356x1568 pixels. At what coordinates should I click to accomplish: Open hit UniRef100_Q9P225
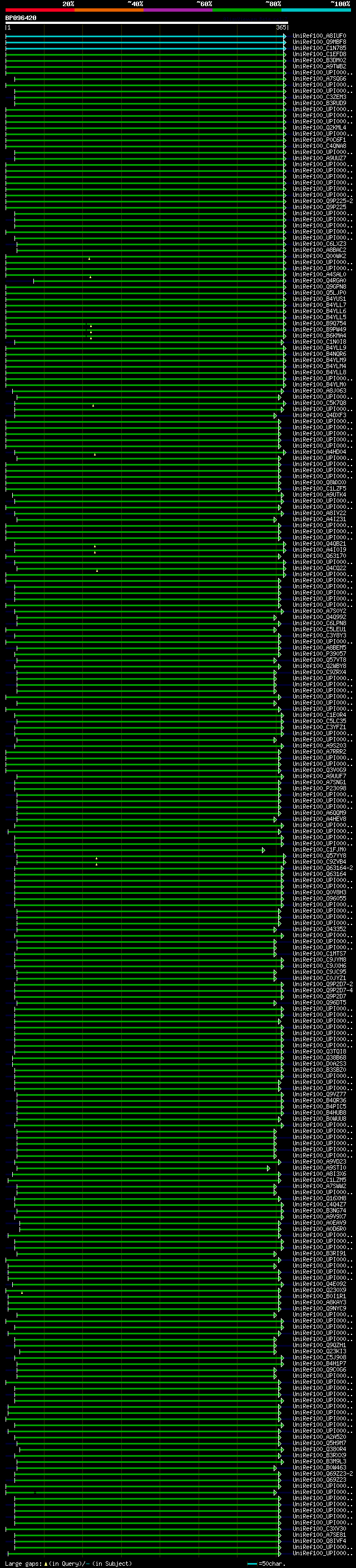tap(319, 207)
